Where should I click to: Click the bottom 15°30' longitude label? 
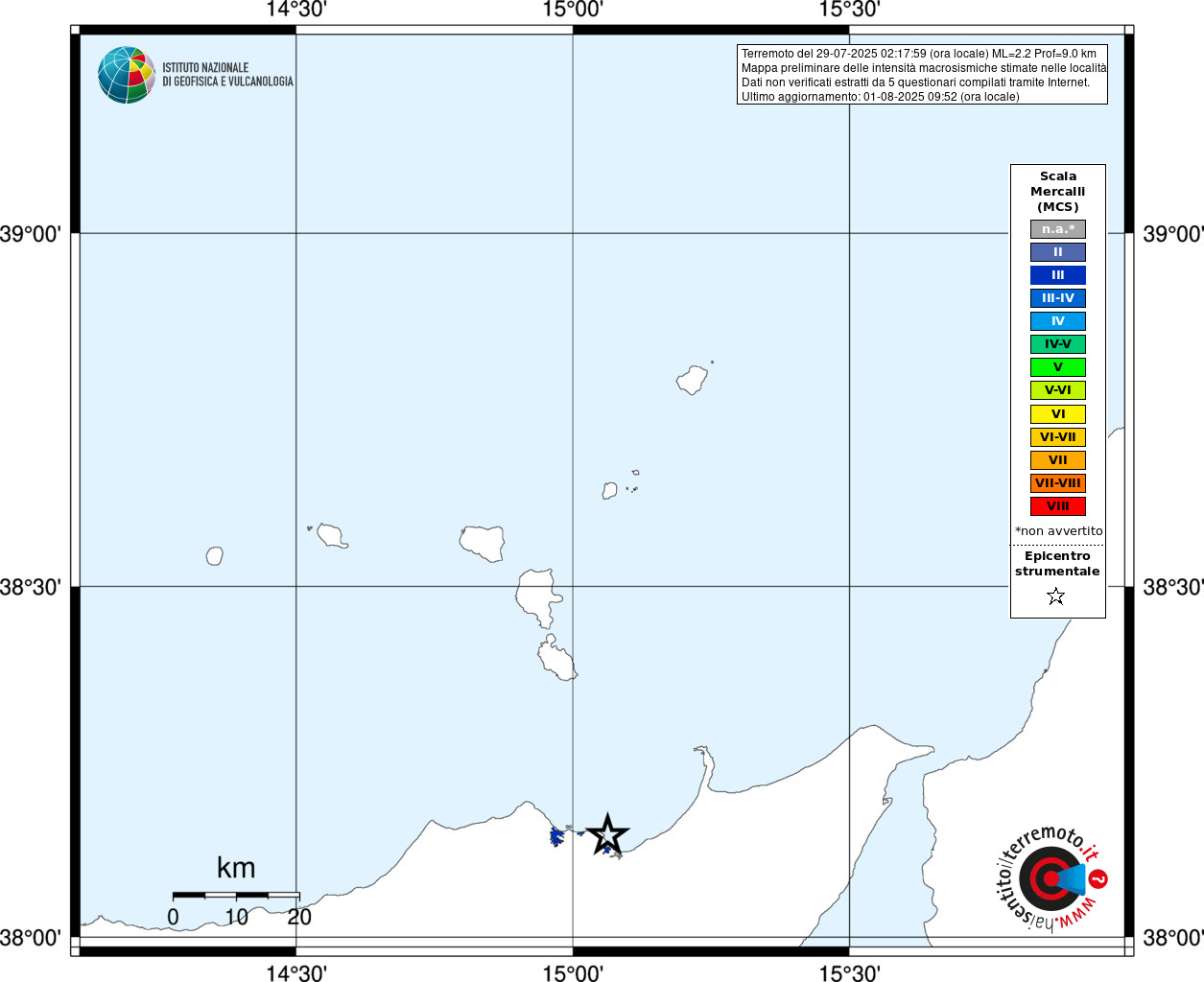pyautogui.click(x=849, y=972)
